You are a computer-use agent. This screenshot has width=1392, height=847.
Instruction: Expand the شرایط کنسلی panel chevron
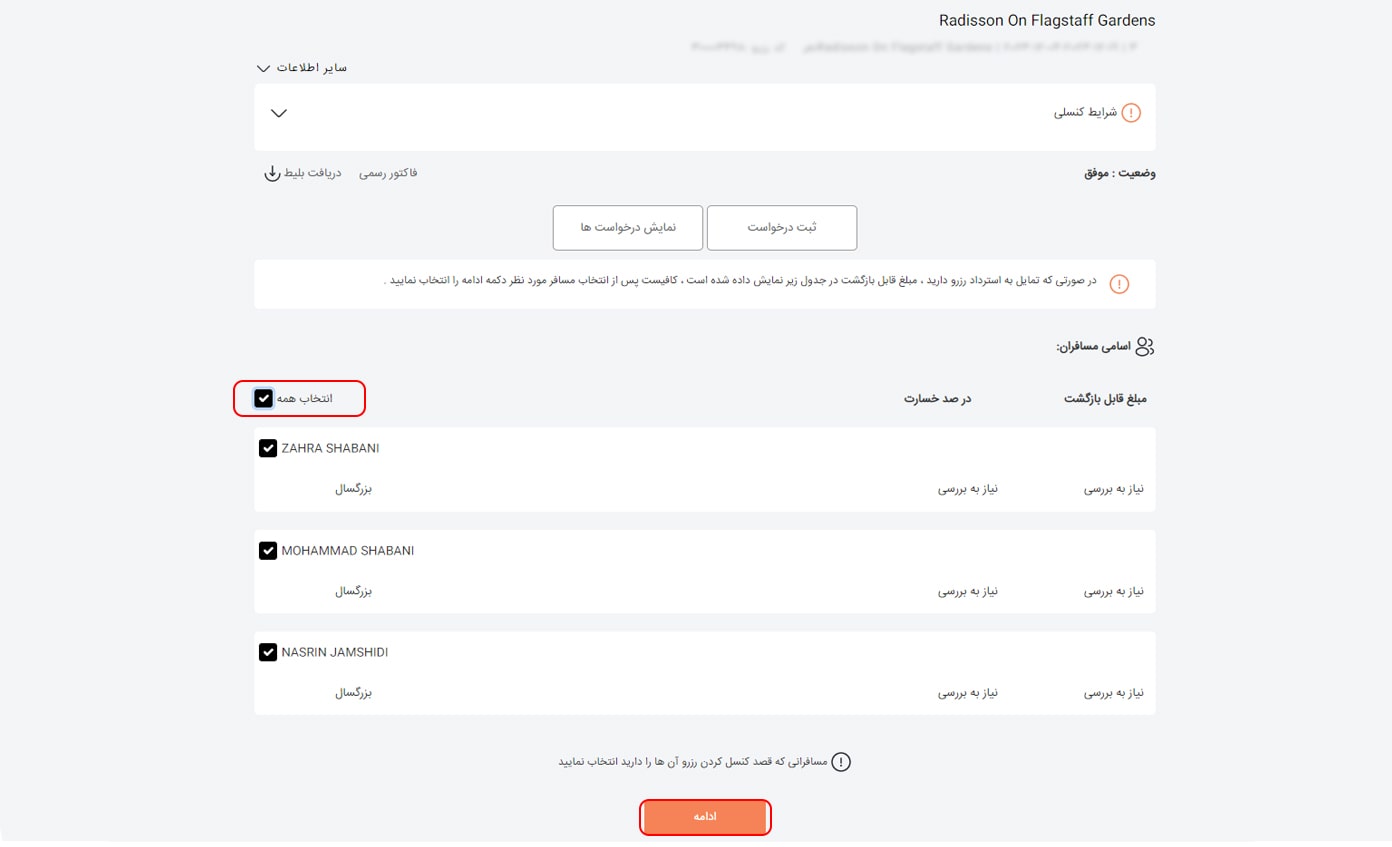point(279,113)
